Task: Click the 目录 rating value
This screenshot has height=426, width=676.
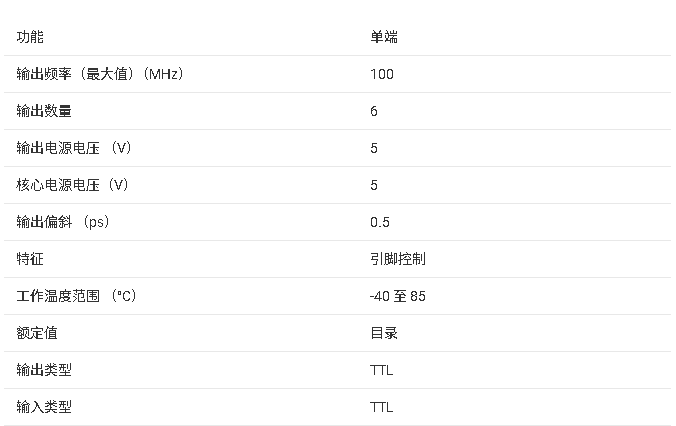Action: 384,333
